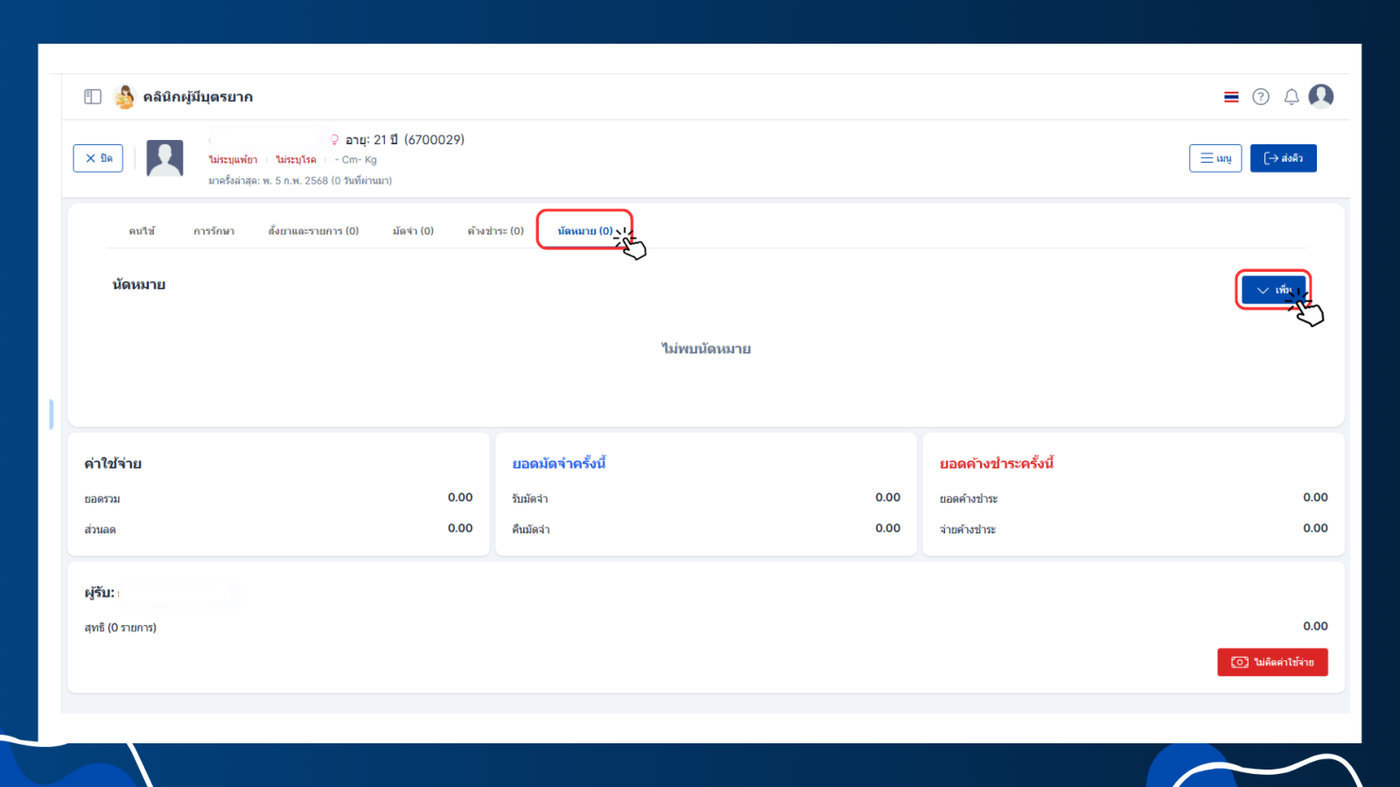Click the รับมัดจำ label
Screen dimensions: 1400x787
pyautogui.click(x=530, y=499)
